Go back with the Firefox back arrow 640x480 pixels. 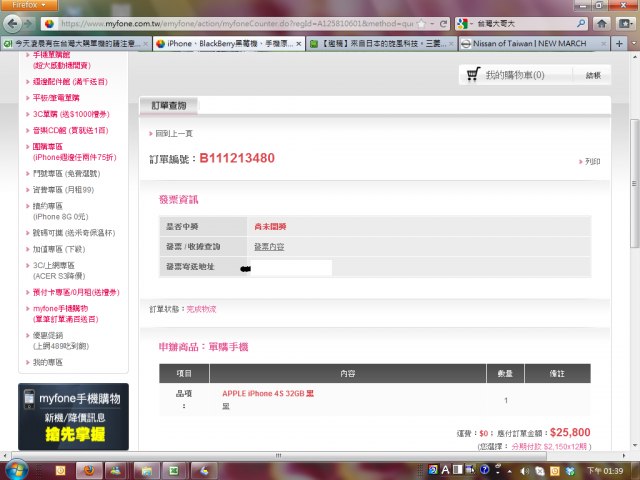click(x=12, y=23)
